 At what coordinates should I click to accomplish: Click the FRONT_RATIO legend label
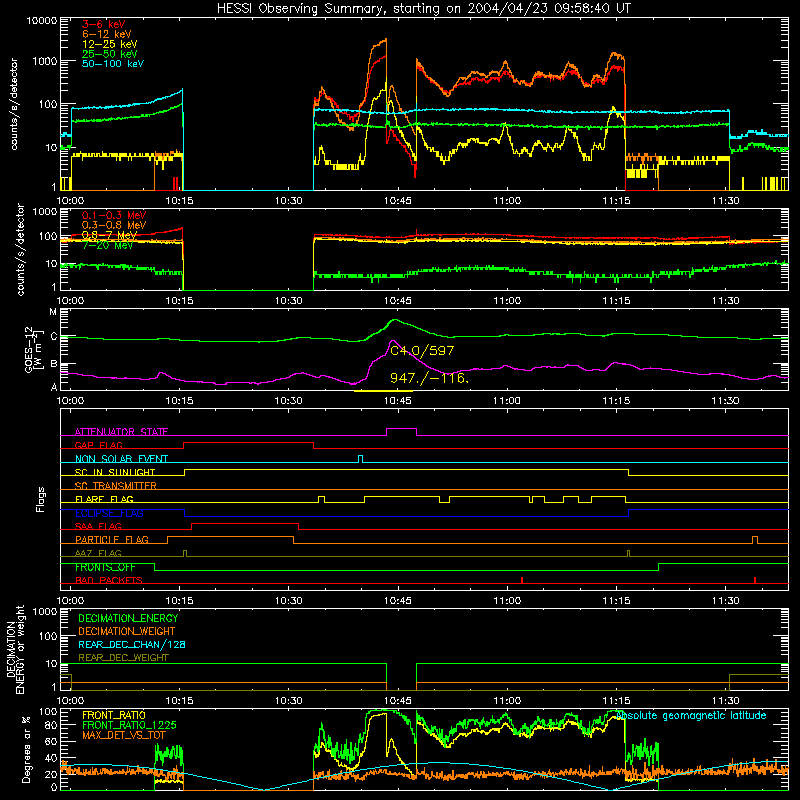pyautogui.click(x=114, y=715)
